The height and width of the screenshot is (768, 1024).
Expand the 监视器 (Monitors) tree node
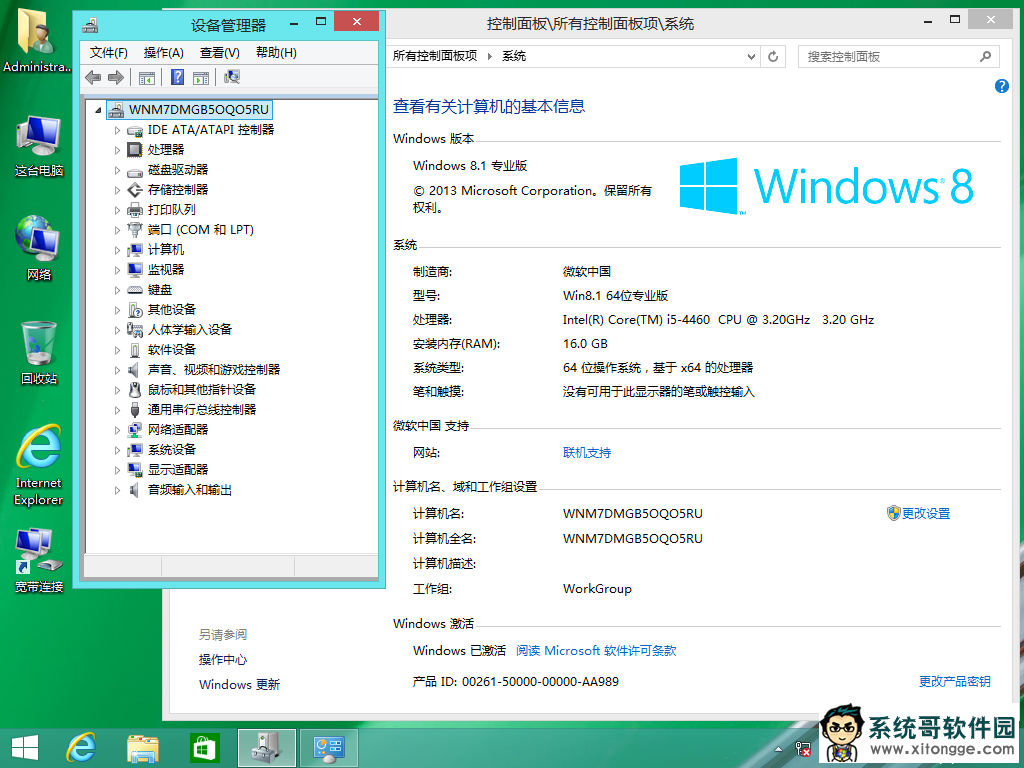point(118,270)
